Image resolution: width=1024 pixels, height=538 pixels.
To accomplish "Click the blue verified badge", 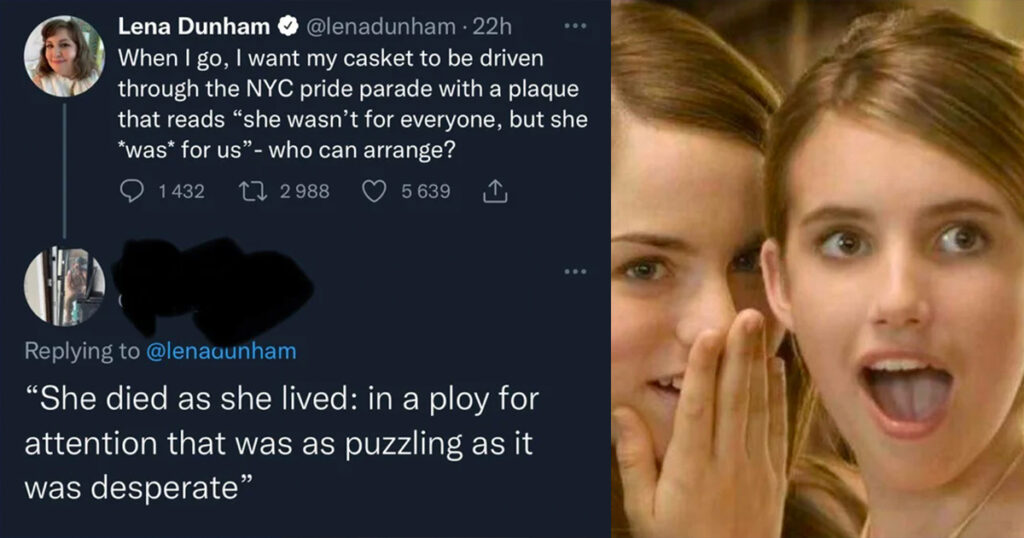I will pyautogui.click(x=288, y=26).
